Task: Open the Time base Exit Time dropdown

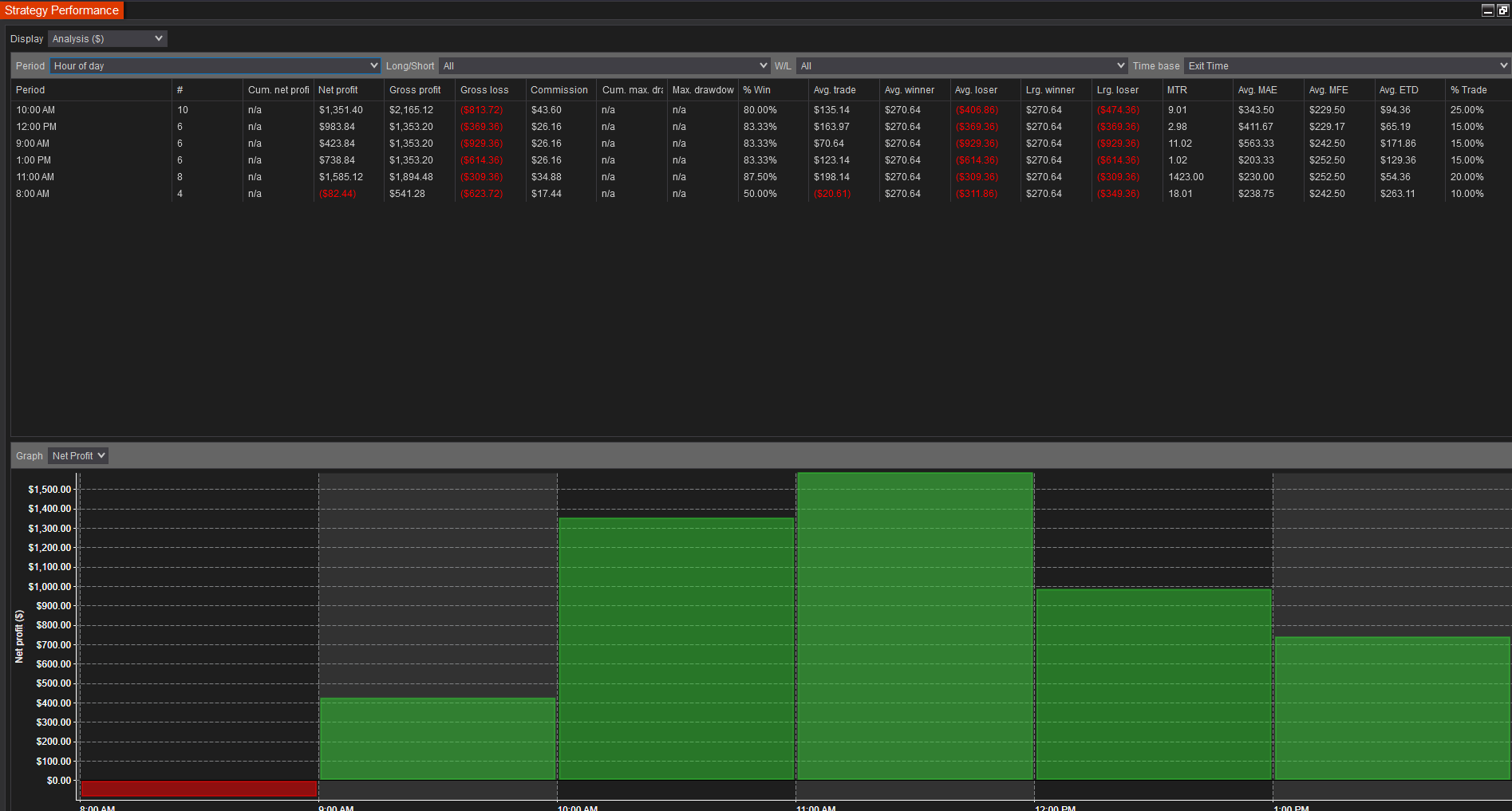Action: point(1347,65)
